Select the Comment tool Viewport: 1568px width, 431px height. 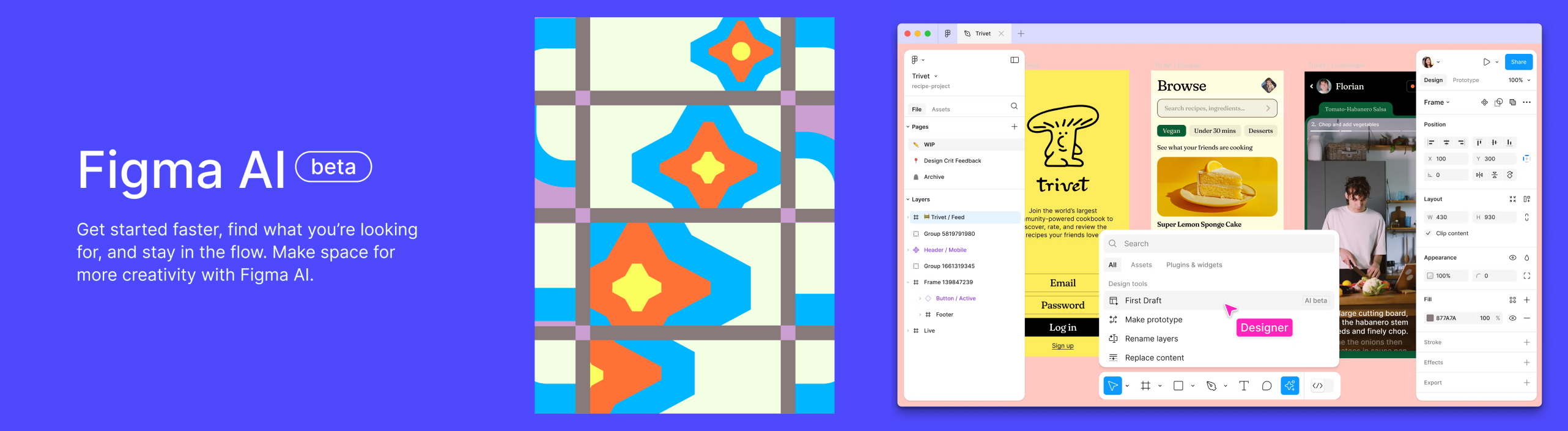pyautogui.click(x=1267, y=386)
